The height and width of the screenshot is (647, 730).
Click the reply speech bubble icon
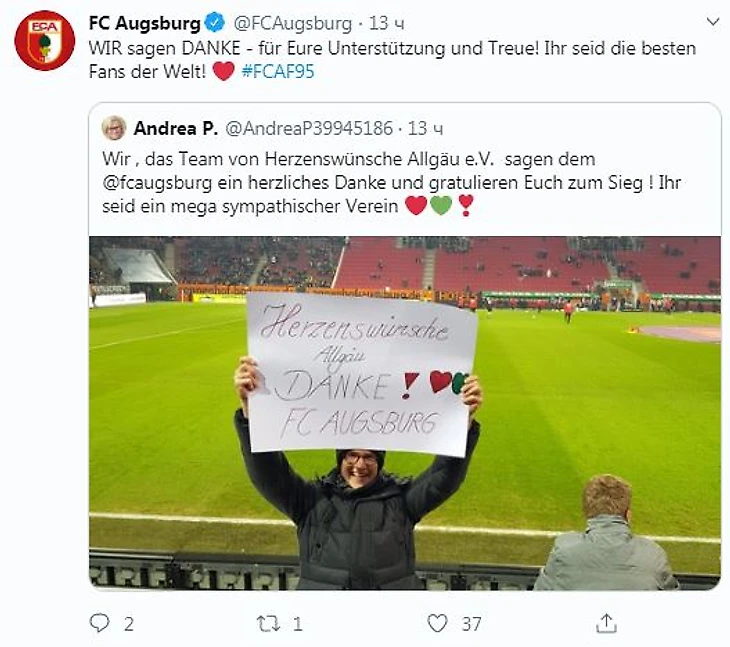click(99, 623)
